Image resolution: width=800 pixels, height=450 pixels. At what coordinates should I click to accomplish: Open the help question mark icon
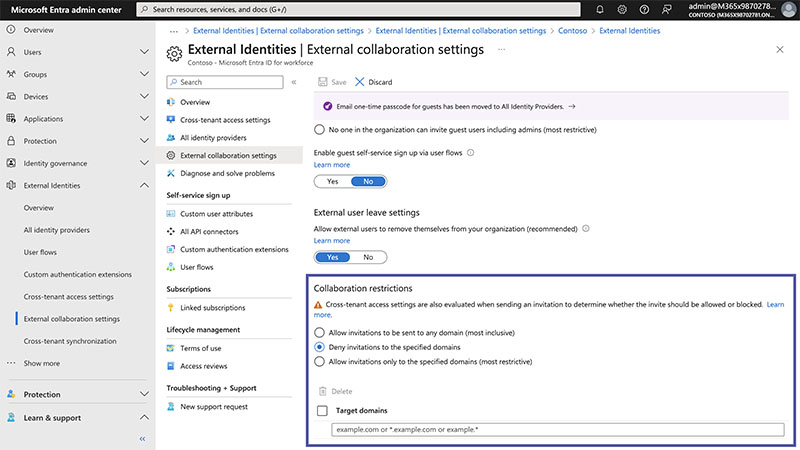click(x=644, y=9)
